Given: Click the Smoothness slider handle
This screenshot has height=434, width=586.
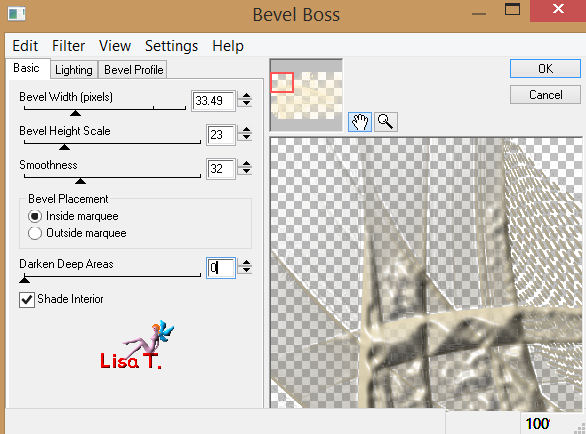Looking at the screenshot, I should point(80,181).
